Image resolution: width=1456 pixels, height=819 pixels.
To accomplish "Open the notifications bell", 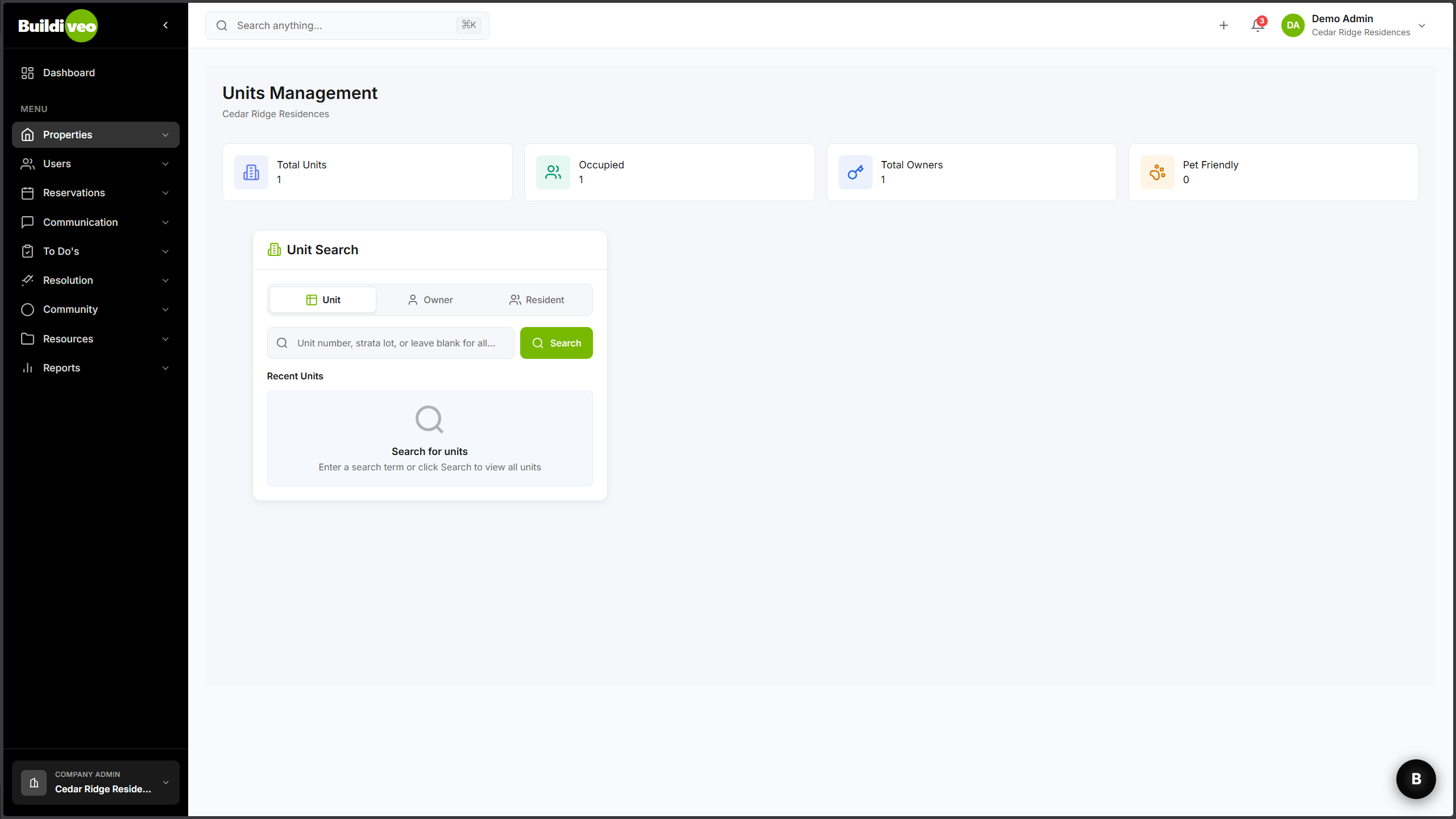I will pyautogui.click(x=1258, y=26).
